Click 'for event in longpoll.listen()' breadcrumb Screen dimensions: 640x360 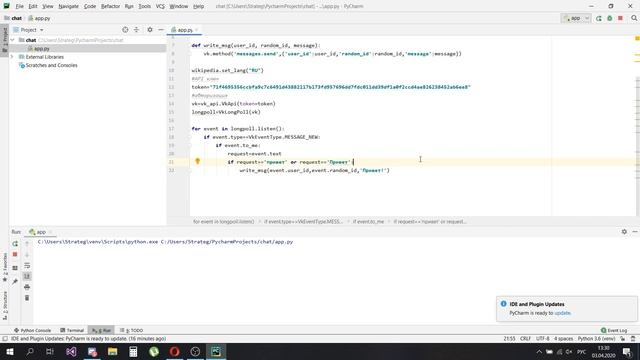pos(223,222)
